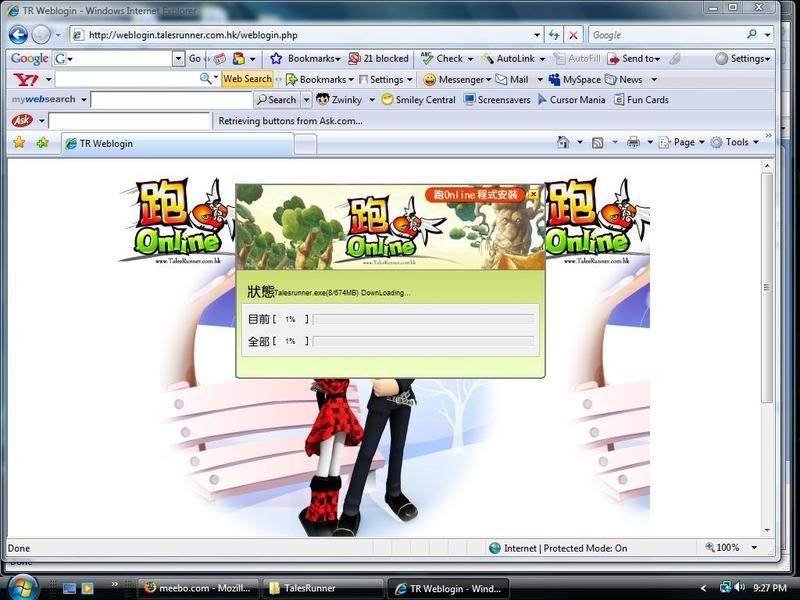Screen dimensions: 800x600
Task: Click the Add to Favorites icon
Action: pyautogui.click(x=42, y=143)
